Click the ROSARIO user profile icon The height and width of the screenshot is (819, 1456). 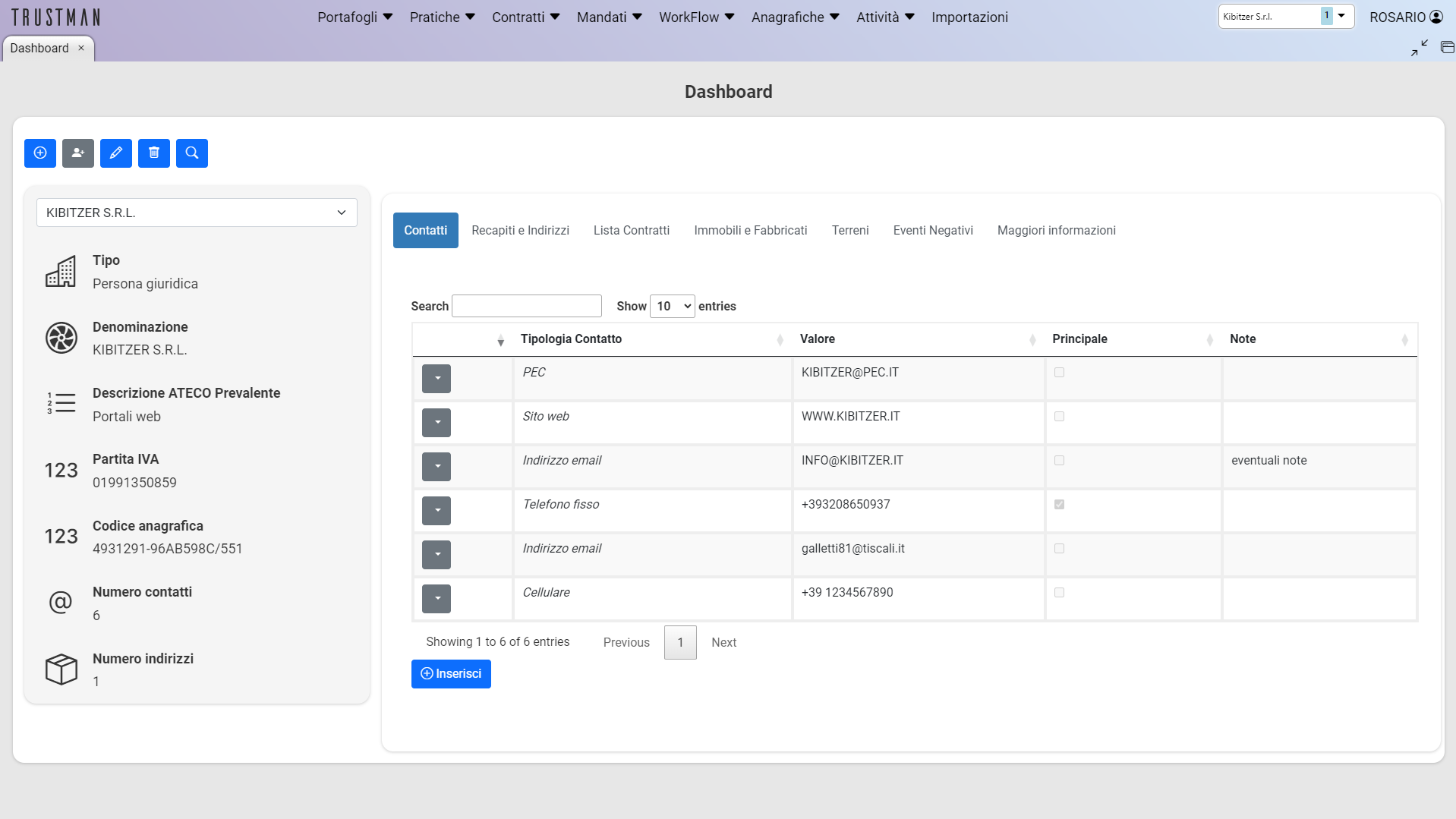[1436, 17]
